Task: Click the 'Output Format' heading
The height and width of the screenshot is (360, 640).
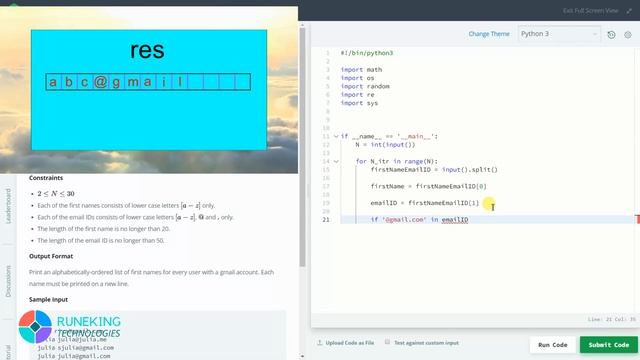Action: tap(51, 256)
